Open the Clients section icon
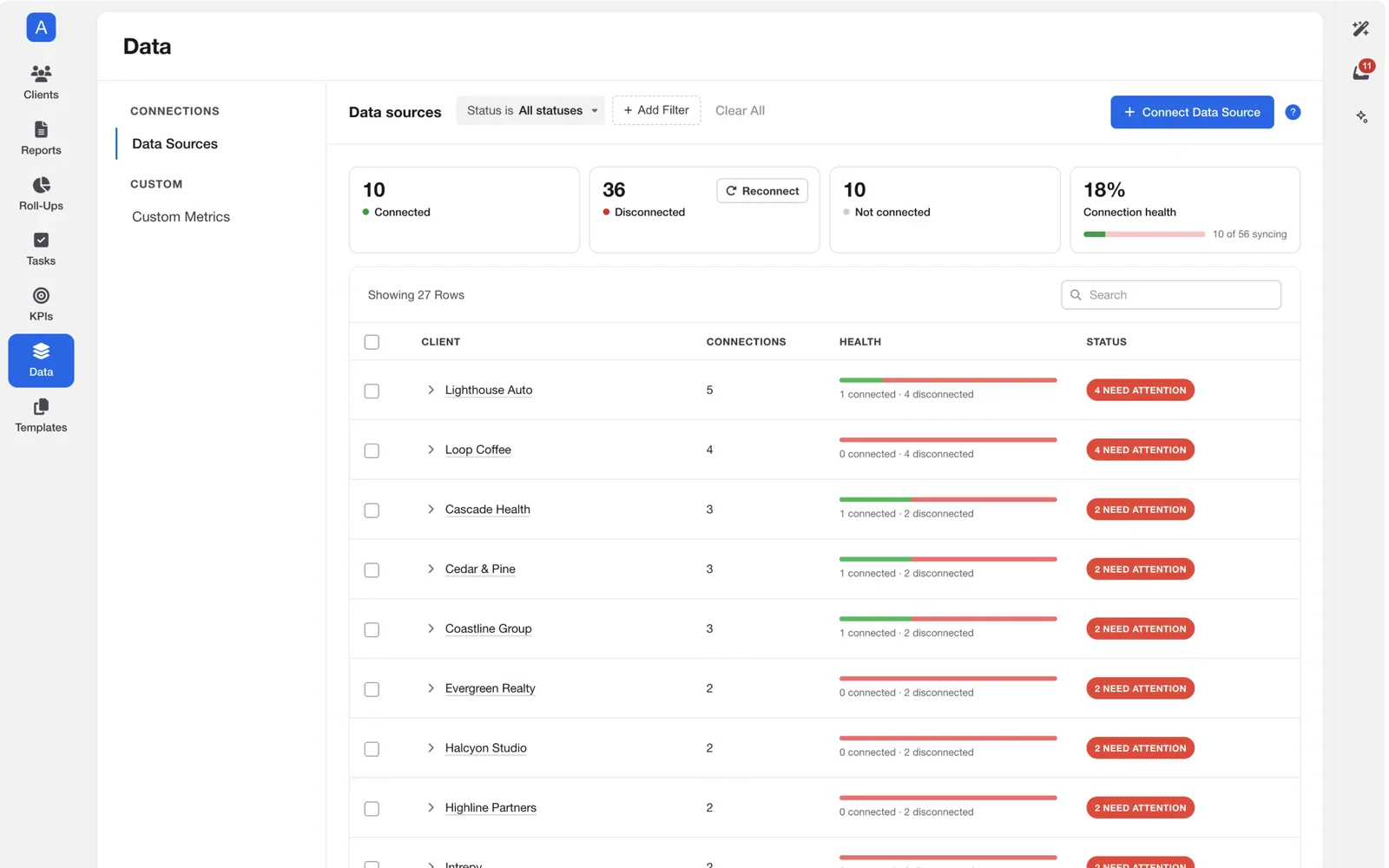This screenshot has height=868, width=1389. coord(41,74)
